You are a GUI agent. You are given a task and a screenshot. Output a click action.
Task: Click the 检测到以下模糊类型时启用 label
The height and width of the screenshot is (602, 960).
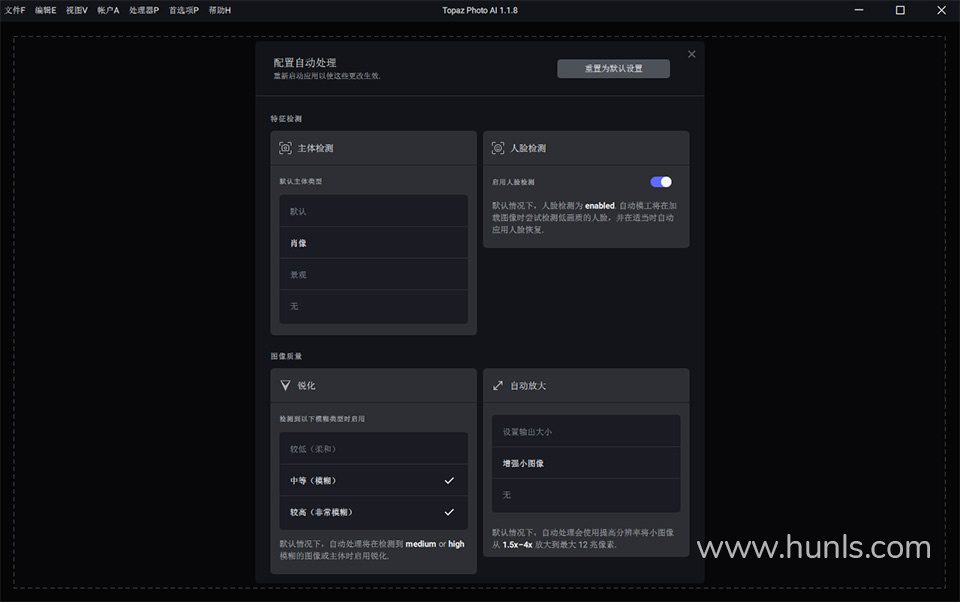tap(323, 419)
